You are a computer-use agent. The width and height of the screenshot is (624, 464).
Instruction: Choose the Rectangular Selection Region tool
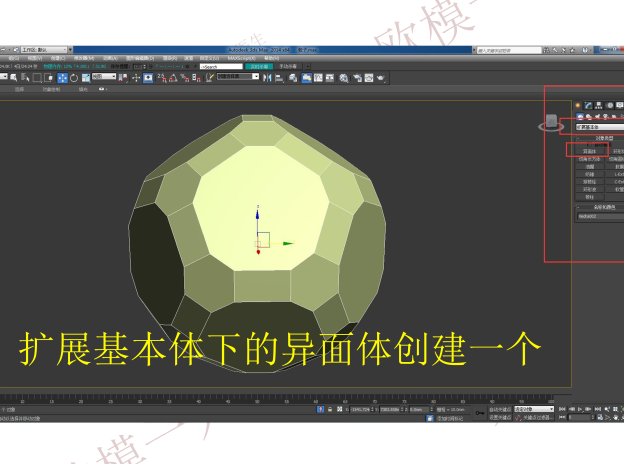click(37, 78)
